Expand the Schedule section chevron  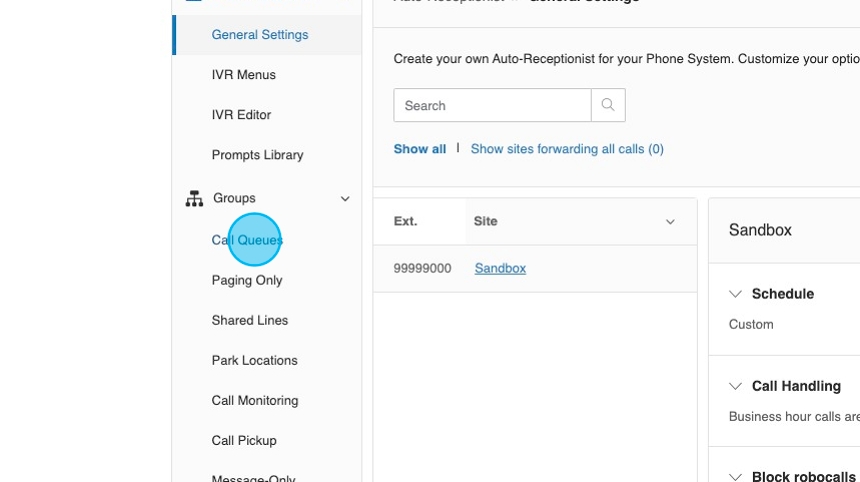[735, 294]
